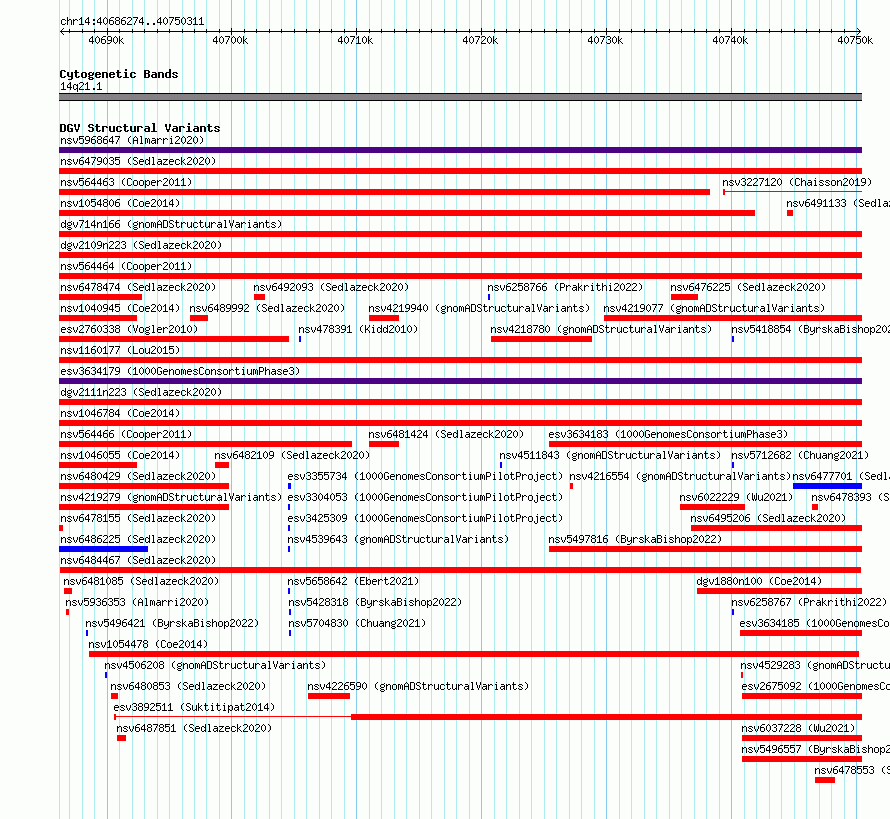Screen dimensions: 890x819
Task: Click nsv4219279 (gnomADStructuralVariants) label
Action: [x=171, y=497]
